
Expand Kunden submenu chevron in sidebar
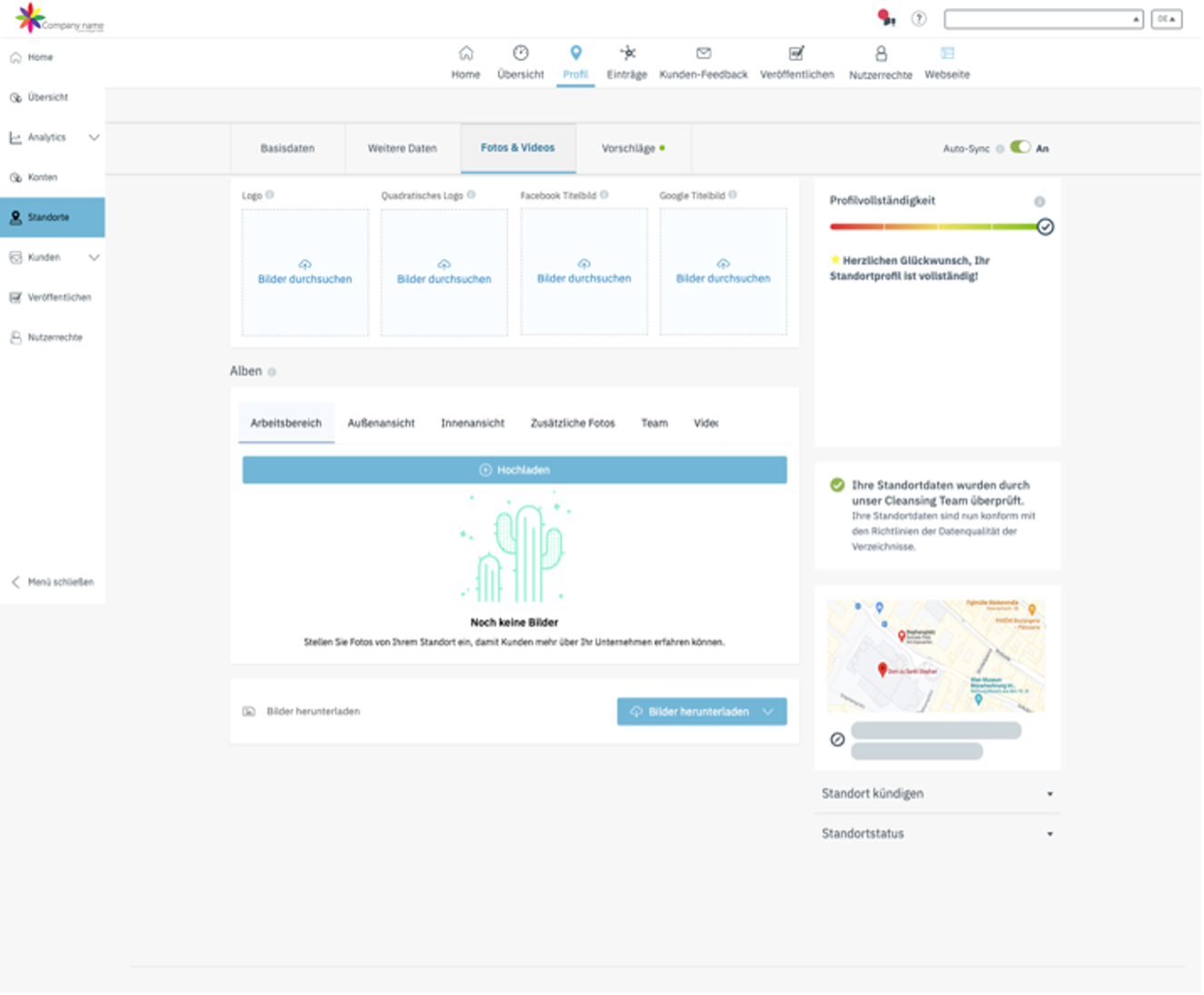click(94, 258)
